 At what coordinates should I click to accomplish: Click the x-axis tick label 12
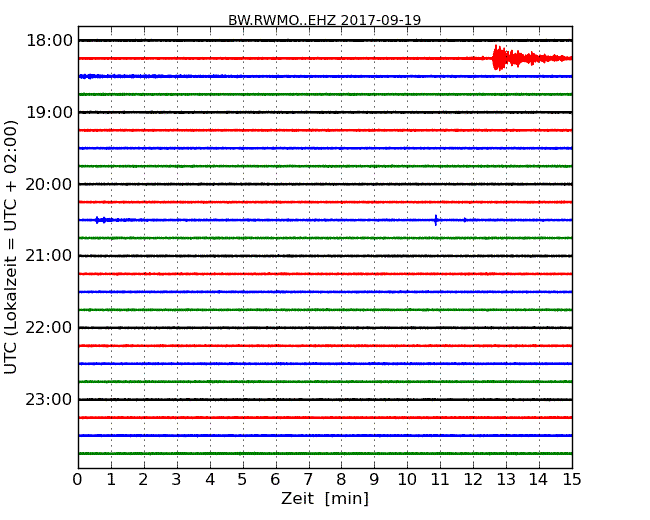(x=473, y=479)
